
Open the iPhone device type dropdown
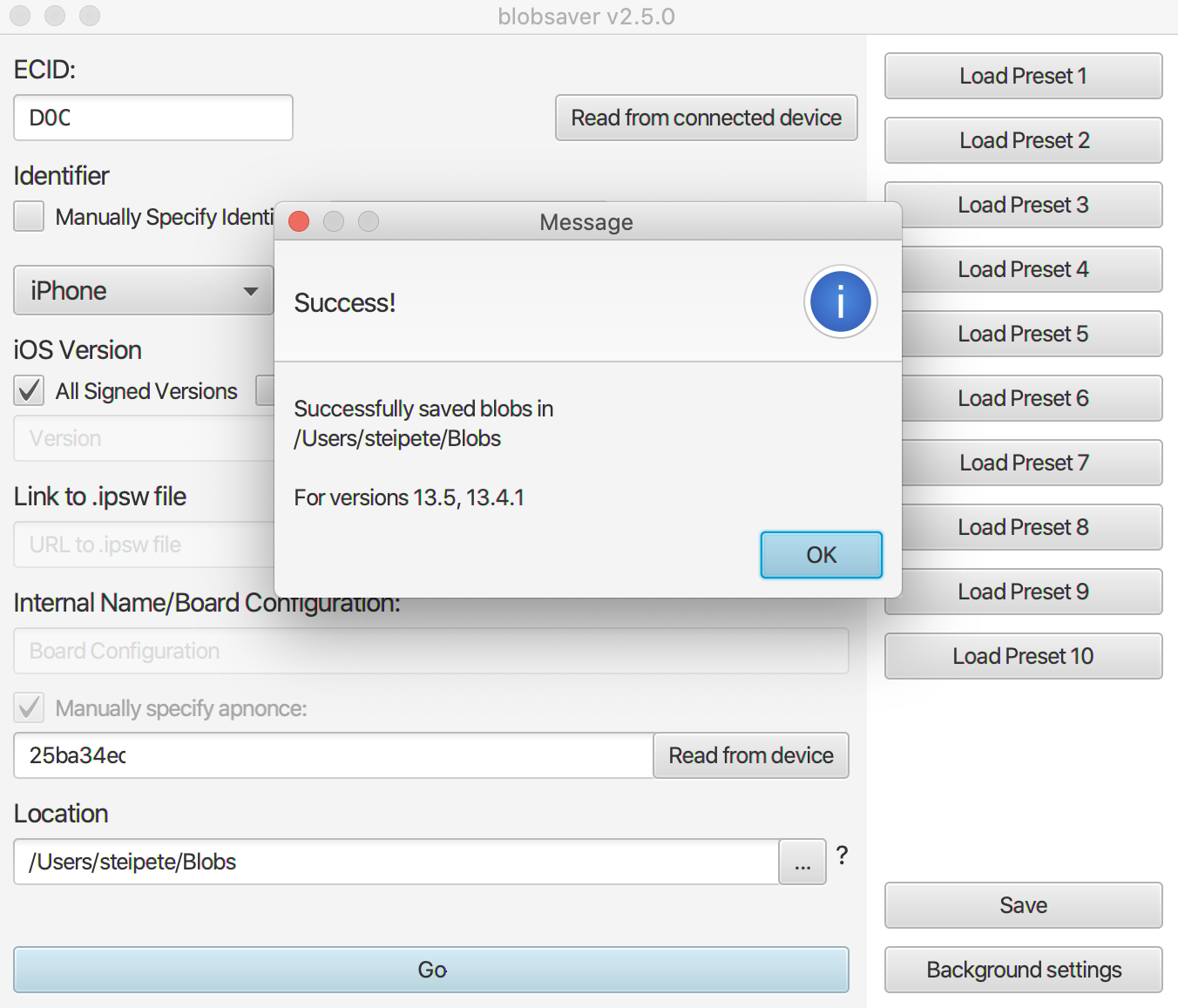(144, 290)
